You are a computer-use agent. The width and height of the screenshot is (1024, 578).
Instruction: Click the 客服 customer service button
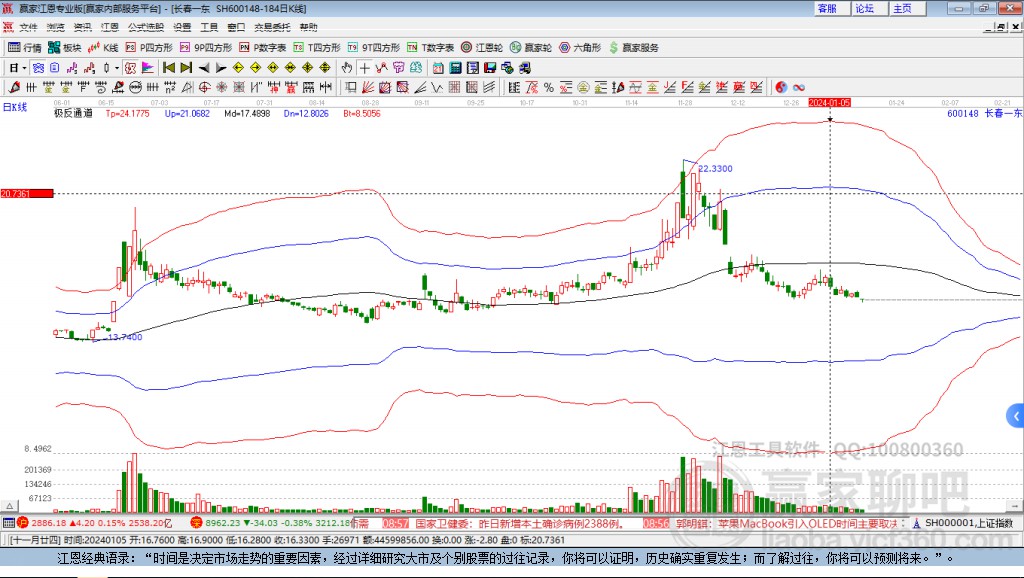(827, 8)
